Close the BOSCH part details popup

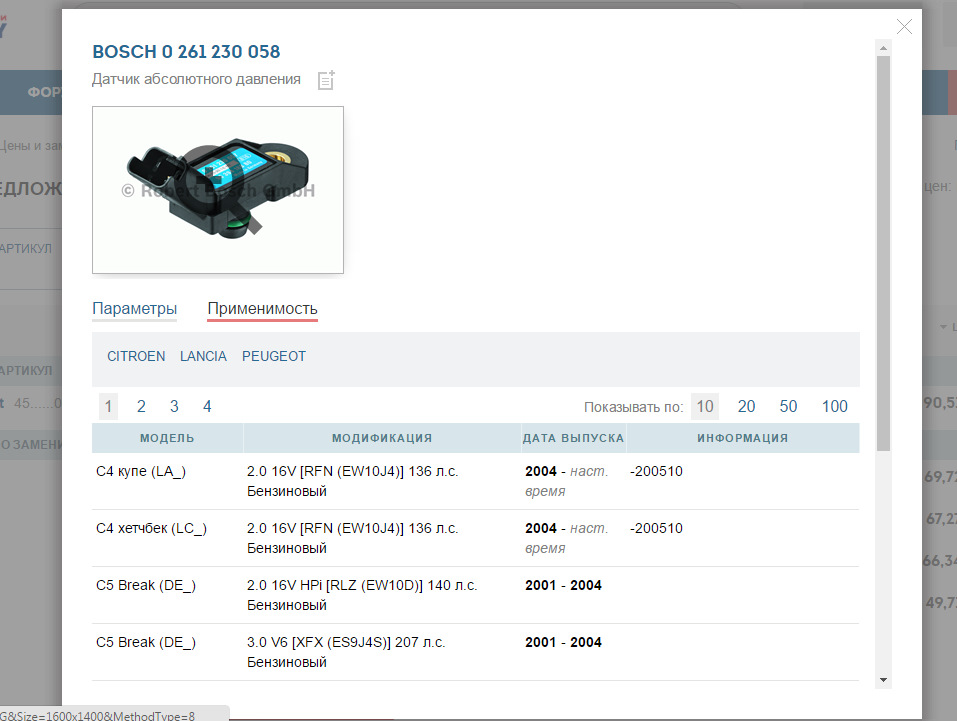[x=904, y=26]
